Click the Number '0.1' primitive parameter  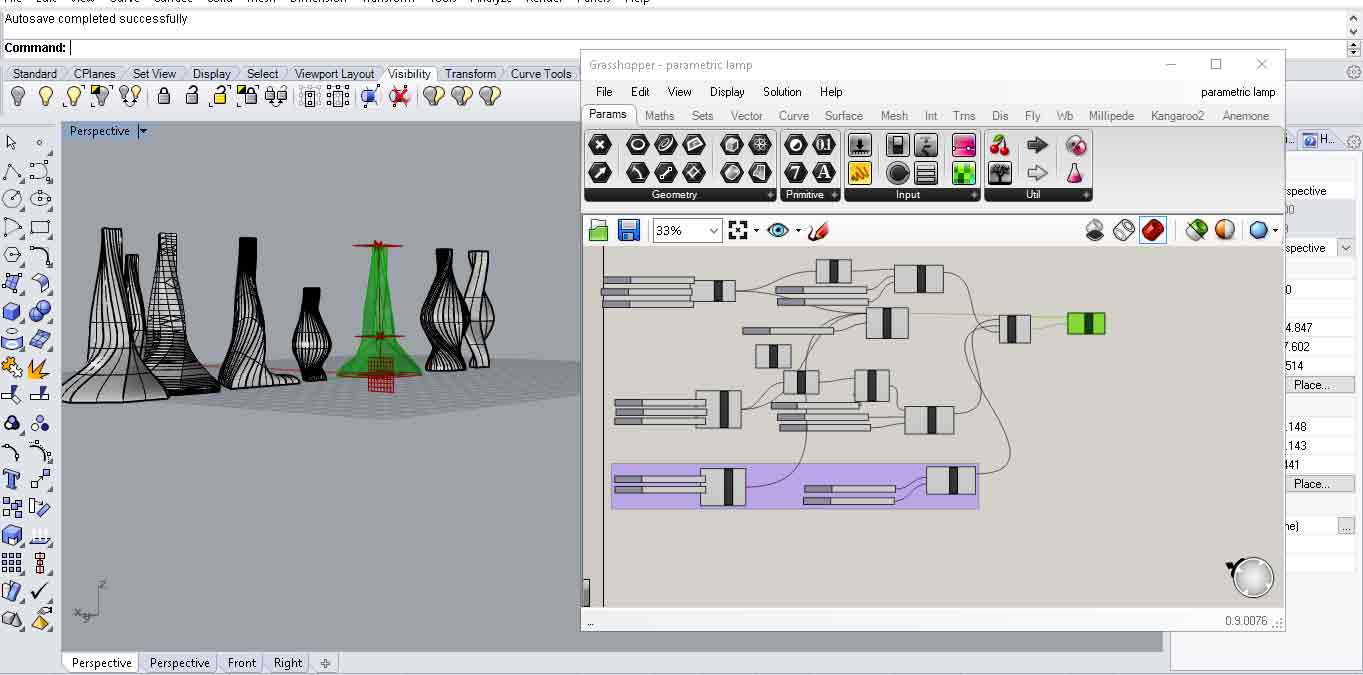[x=823, y=145]
